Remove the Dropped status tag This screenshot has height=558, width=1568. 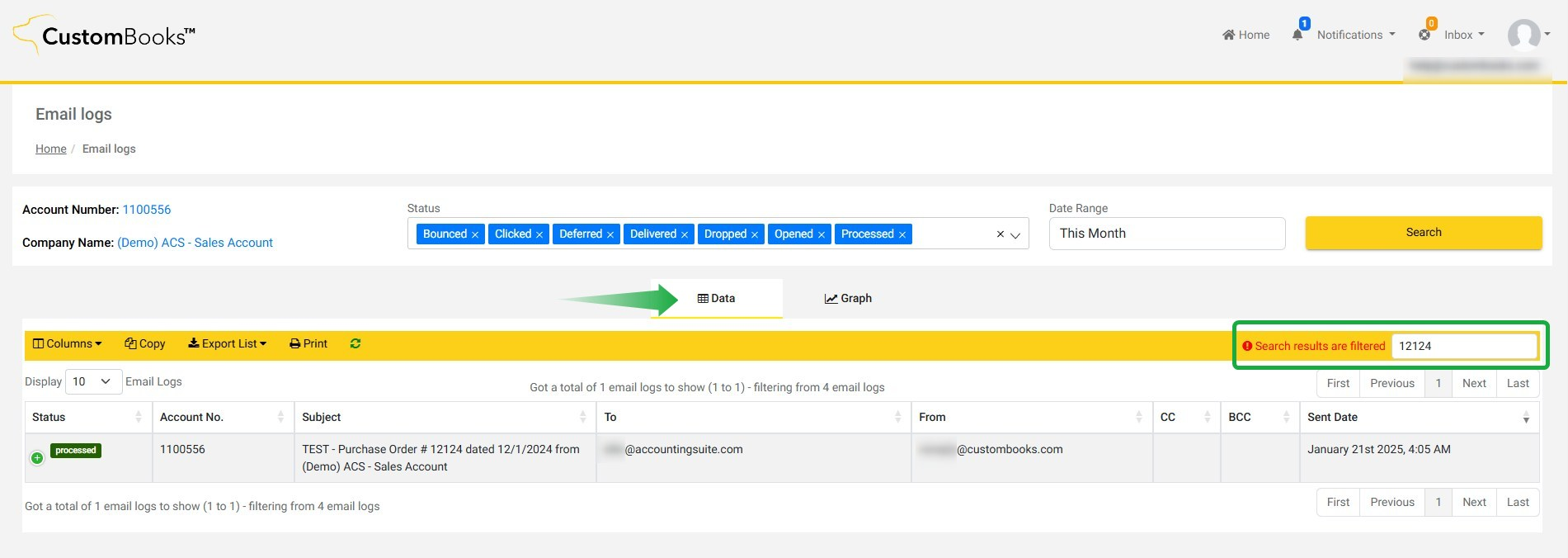pyautogui.click(x=755, y=234)
